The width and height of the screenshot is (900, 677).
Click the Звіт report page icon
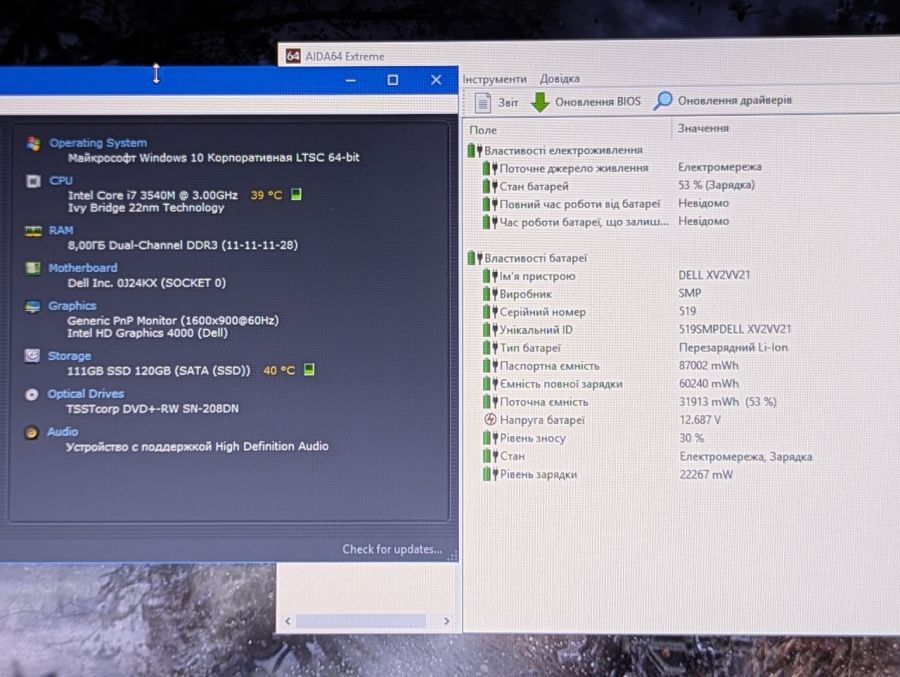click(x=483, y=103)
